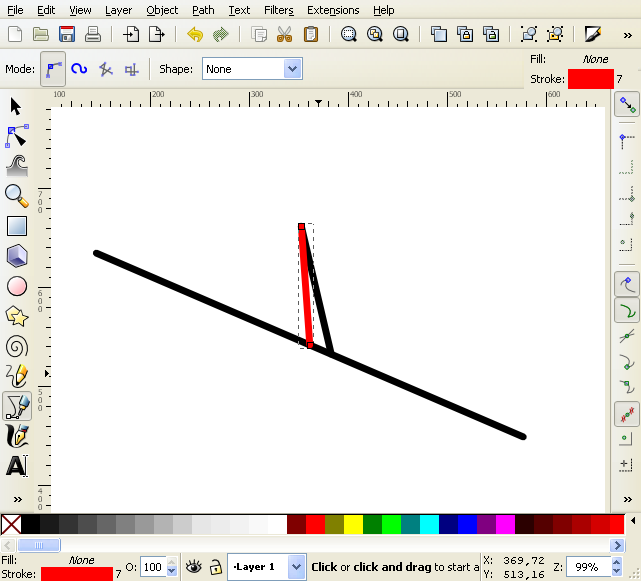
Task: Duplicate selected objects
Action: coord(439,34)
